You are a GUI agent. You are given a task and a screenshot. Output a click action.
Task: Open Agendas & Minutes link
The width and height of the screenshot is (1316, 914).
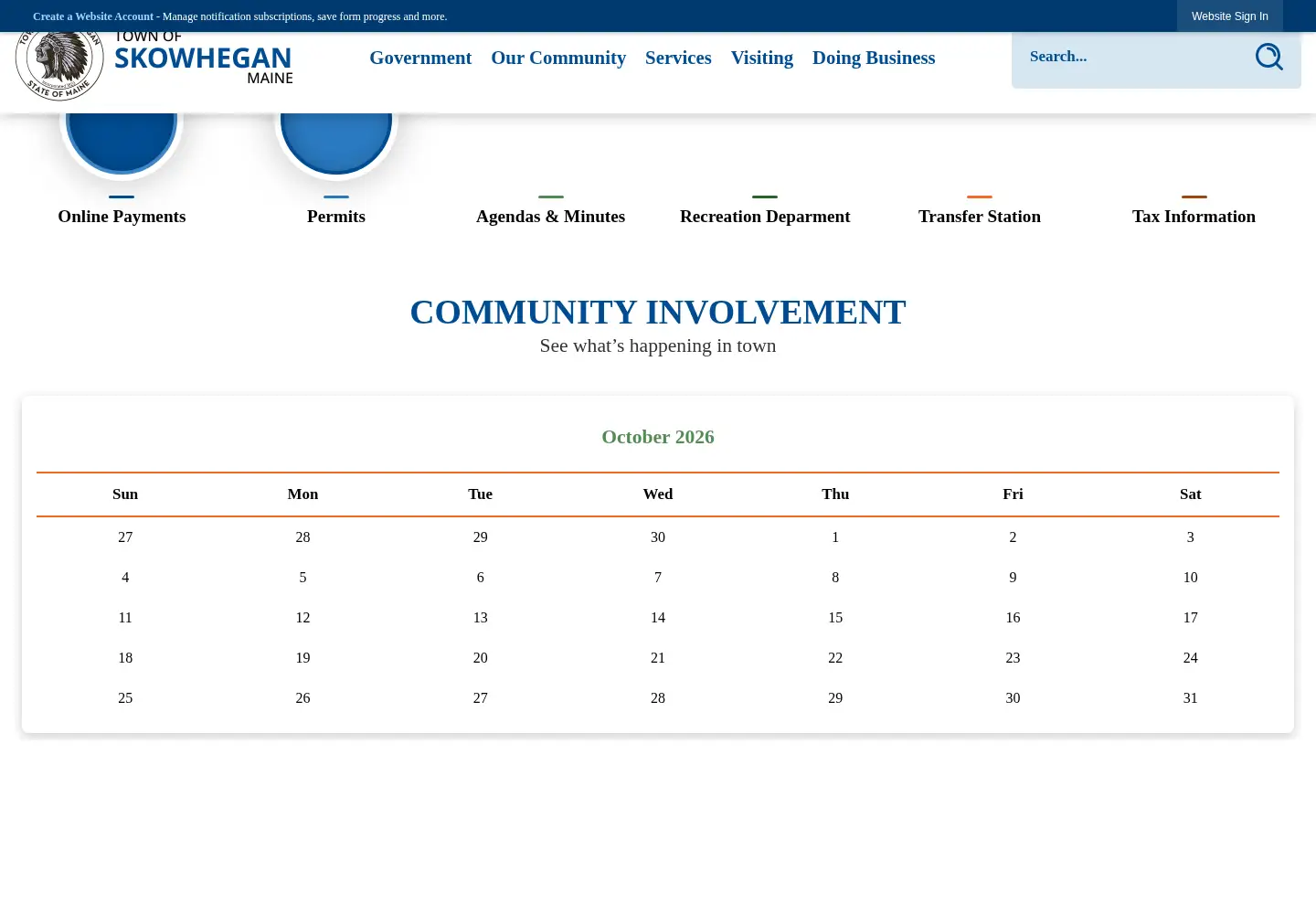pyautogui.click(x=550, y=217)
